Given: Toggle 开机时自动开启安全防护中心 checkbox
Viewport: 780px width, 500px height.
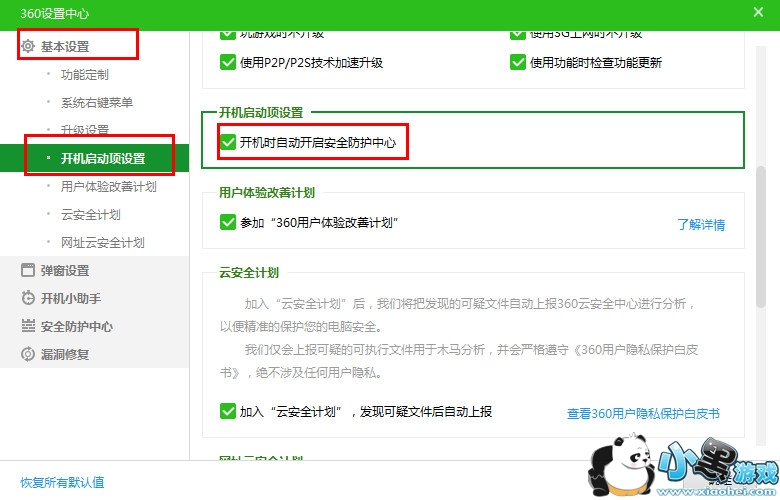Looking at the screenshot, I should click(228, 142).
